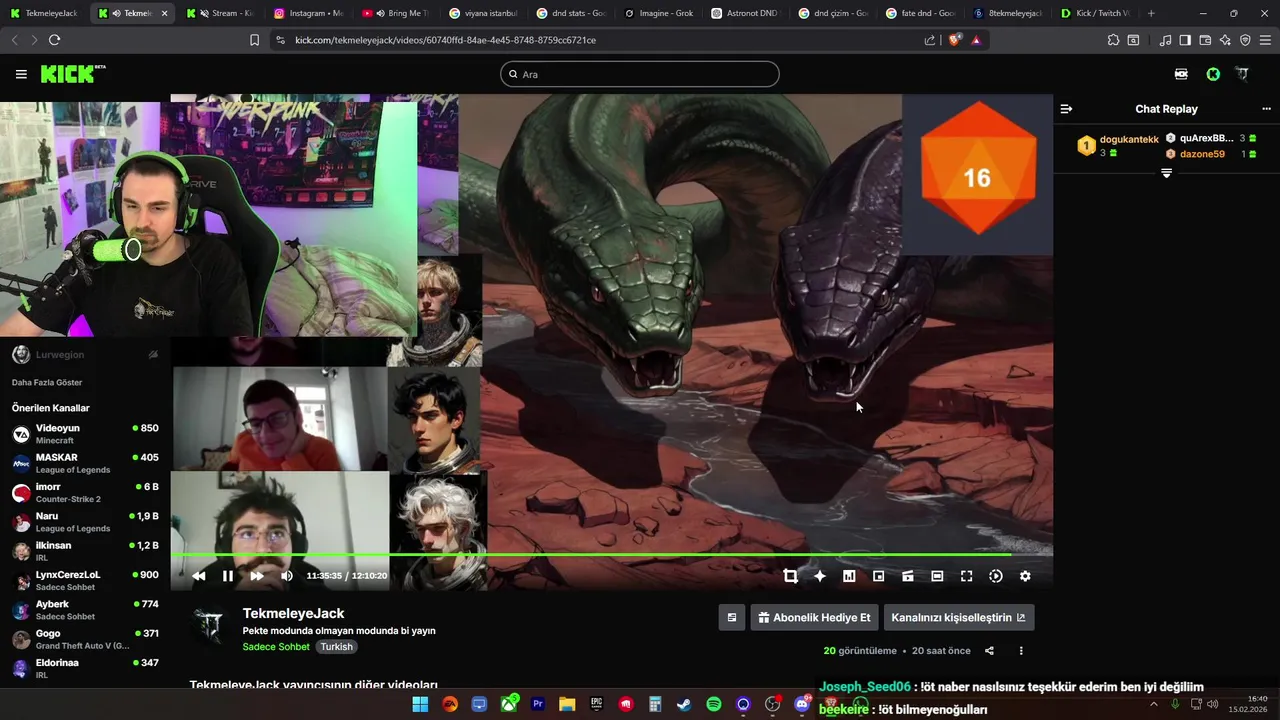Screen dimensions: 1280x720
Task: Mute the video player volume
Action: coord(287,576)
